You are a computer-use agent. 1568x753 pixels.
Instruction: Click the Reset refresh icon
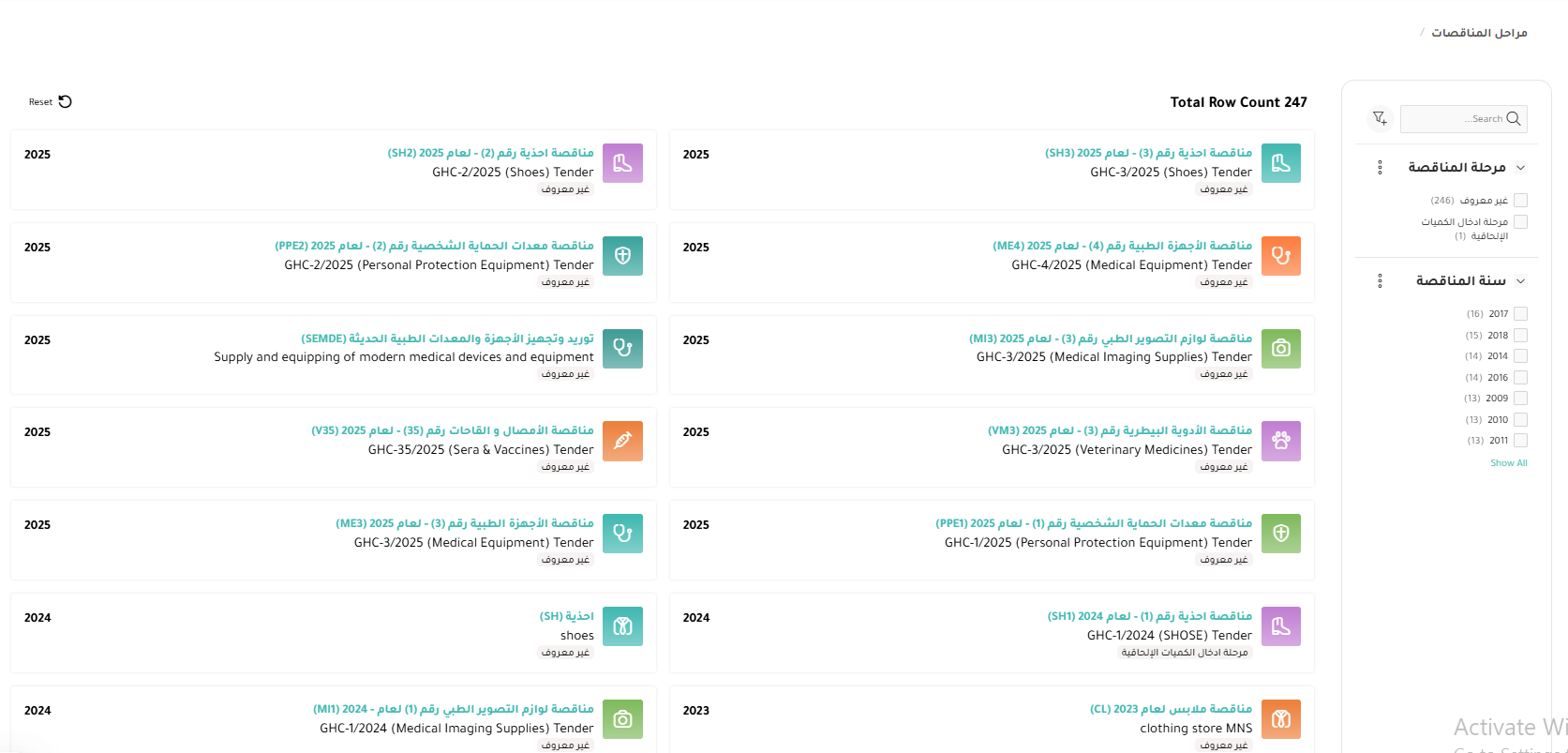(x=65, y=101)
